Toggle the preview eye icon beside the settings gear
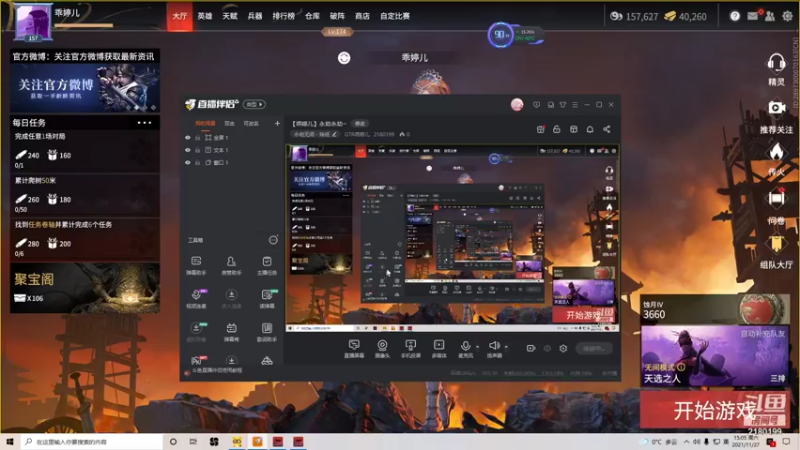The width and height of the screenshot is (800, 450). [547, 348]
